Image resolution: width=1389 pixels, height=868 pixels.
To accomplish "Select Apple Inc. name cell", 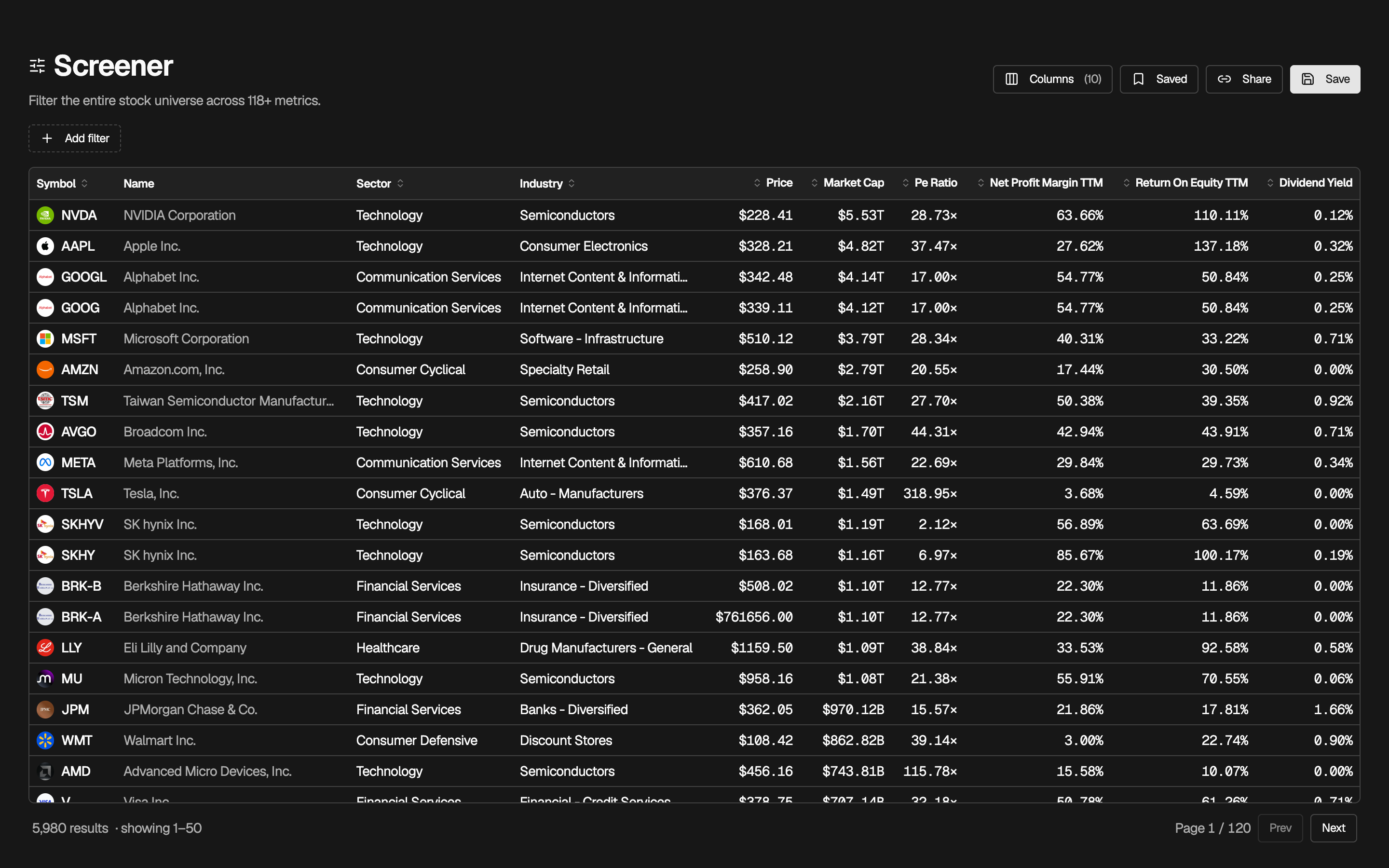I will pos(152,246).
